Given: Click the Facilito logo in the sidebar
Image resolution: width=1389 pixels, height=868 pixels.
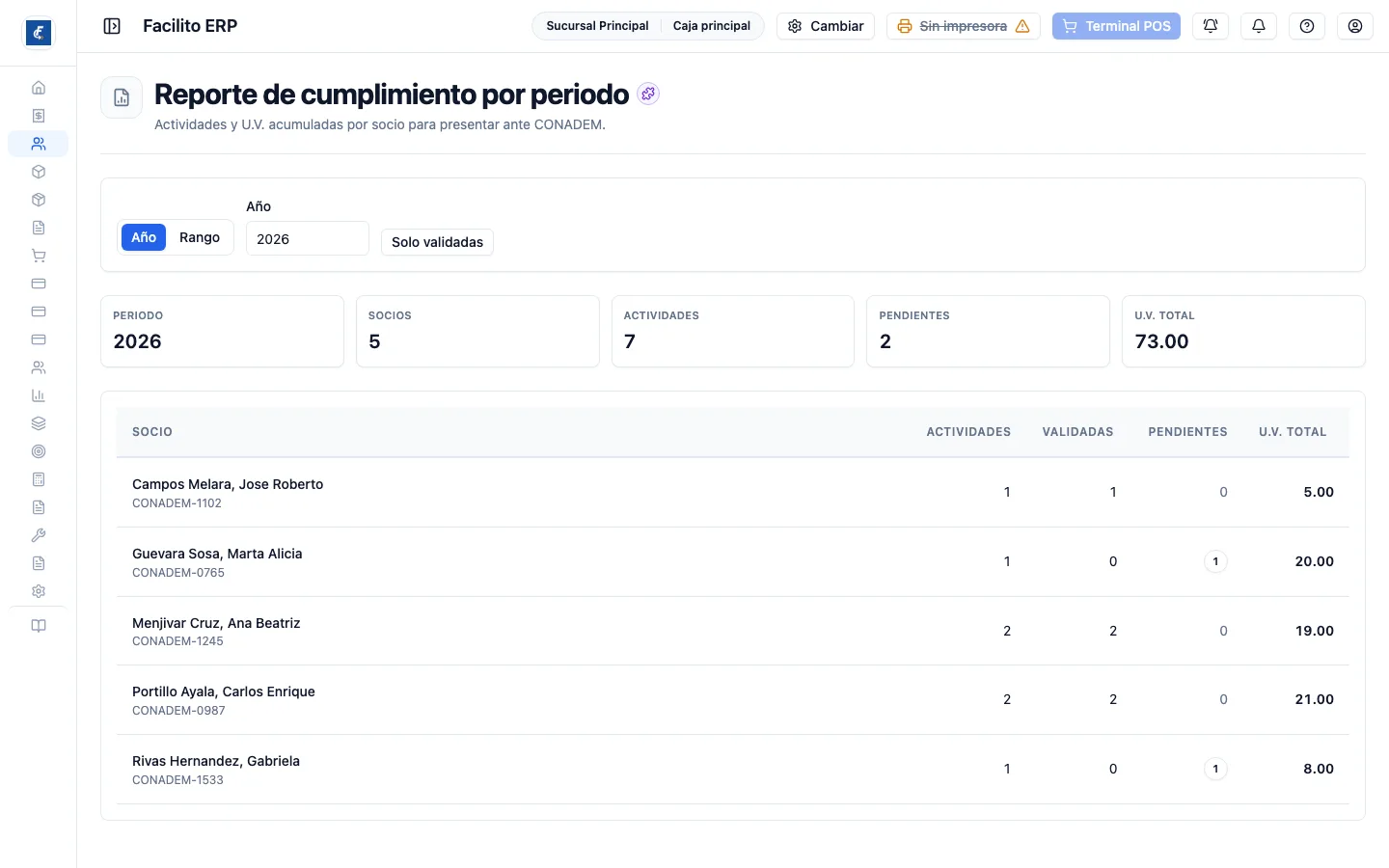Looking at the screenshot, I should [x=39, y=33].
